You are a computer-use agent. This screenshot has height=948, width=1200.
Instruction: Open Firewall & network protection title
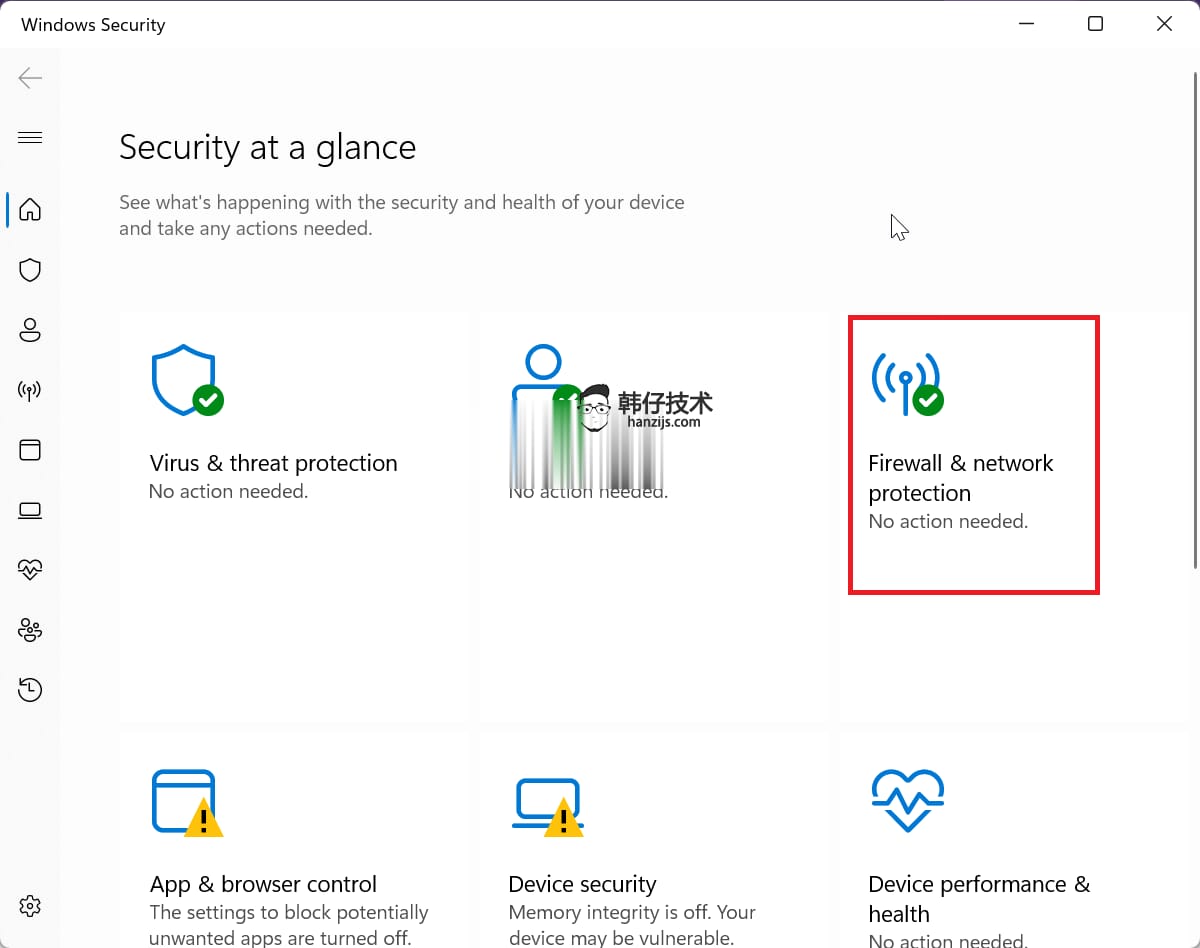(x=961, y=478)
